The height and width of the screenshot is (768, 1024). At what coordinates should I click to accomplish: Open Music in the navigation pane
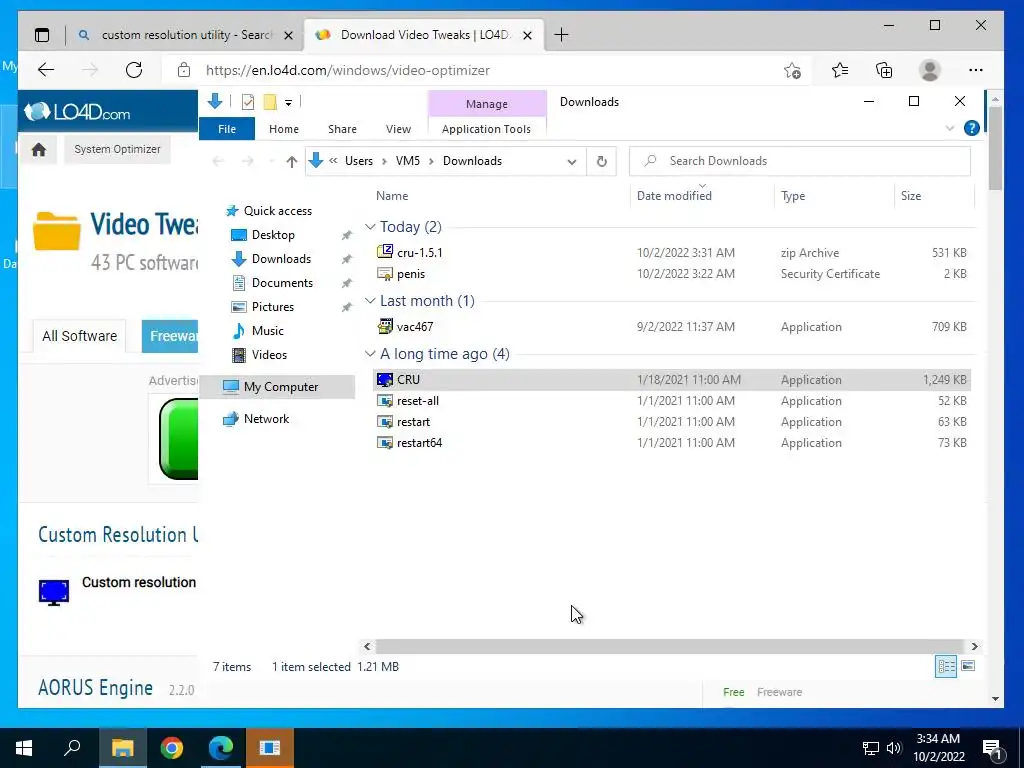point(267,330)
